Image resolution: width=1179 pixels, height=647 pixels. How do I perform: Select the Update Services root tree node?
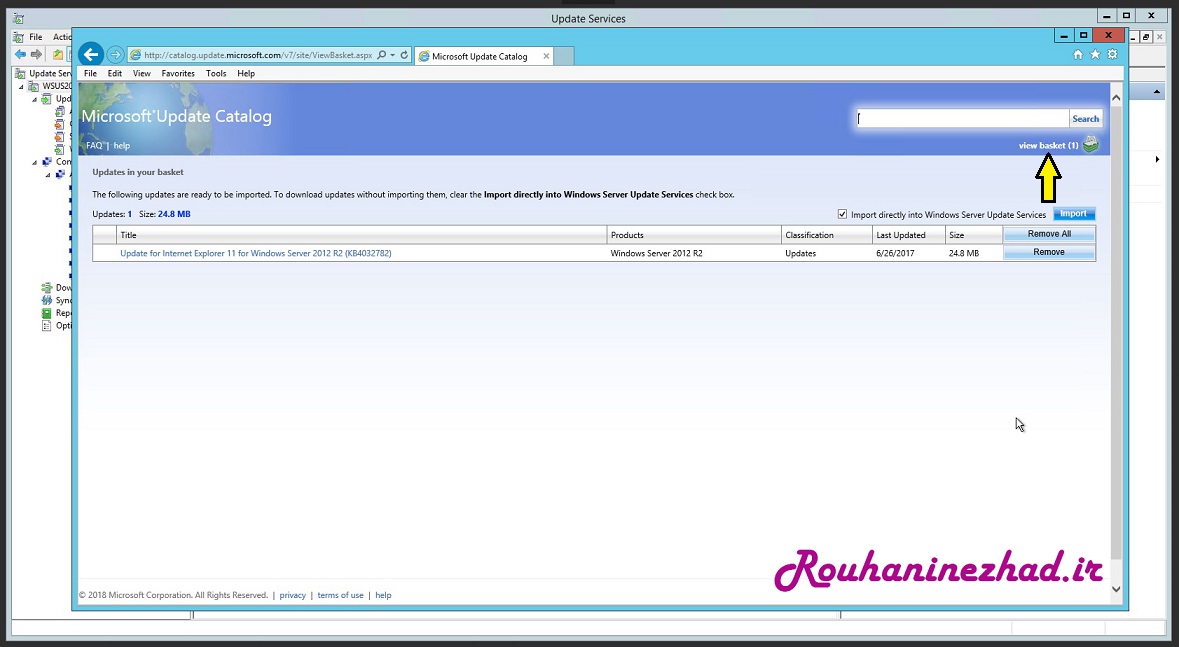click(x=44, y=73)
